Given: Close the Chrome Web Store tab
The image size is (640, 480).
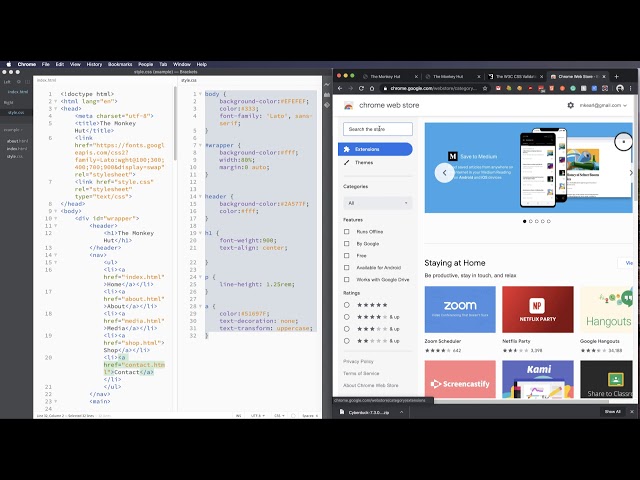Looking at the screenshot, I should coord(604,76).
